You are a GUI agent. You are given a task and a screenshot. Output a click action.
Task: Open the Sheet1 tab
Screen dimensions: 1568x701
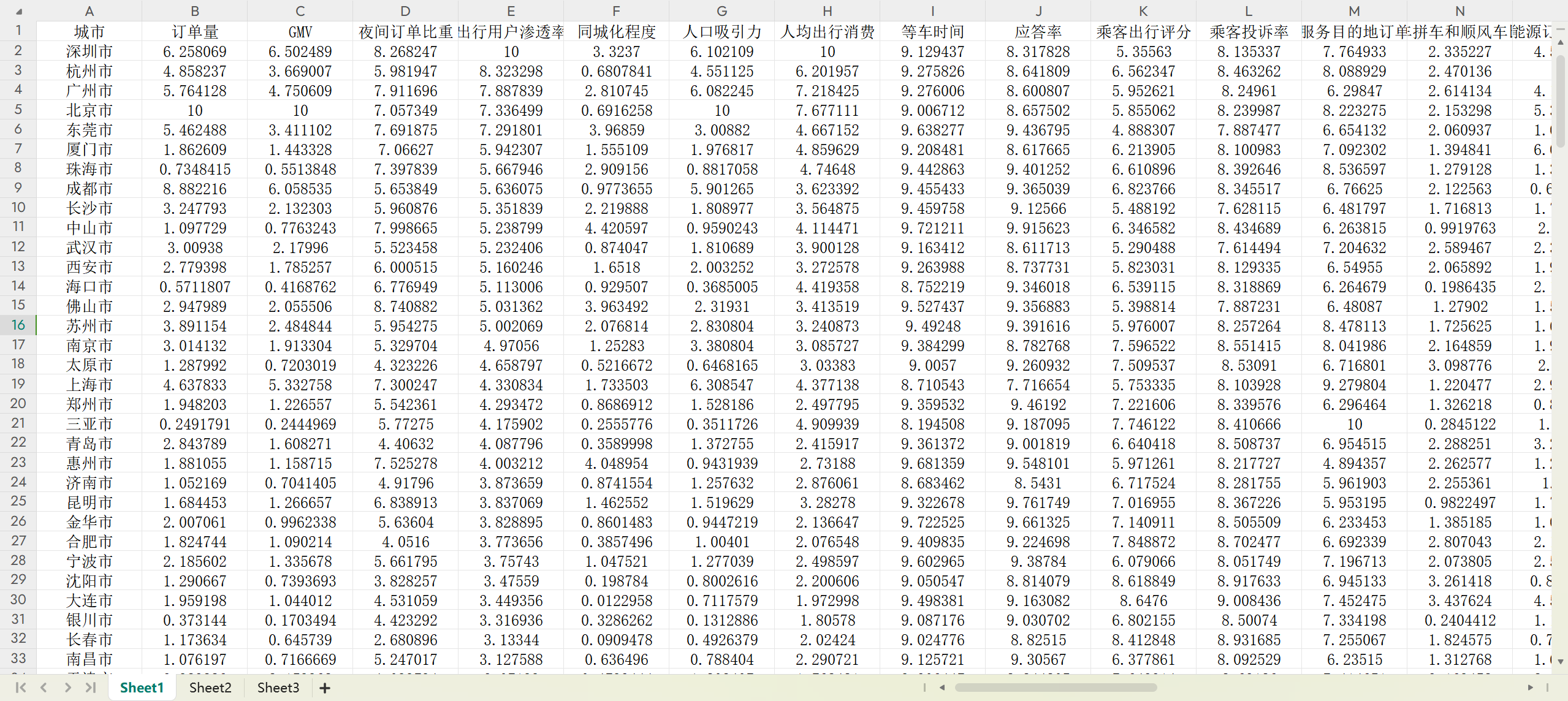pyautogui.click(x=142, y=688)
